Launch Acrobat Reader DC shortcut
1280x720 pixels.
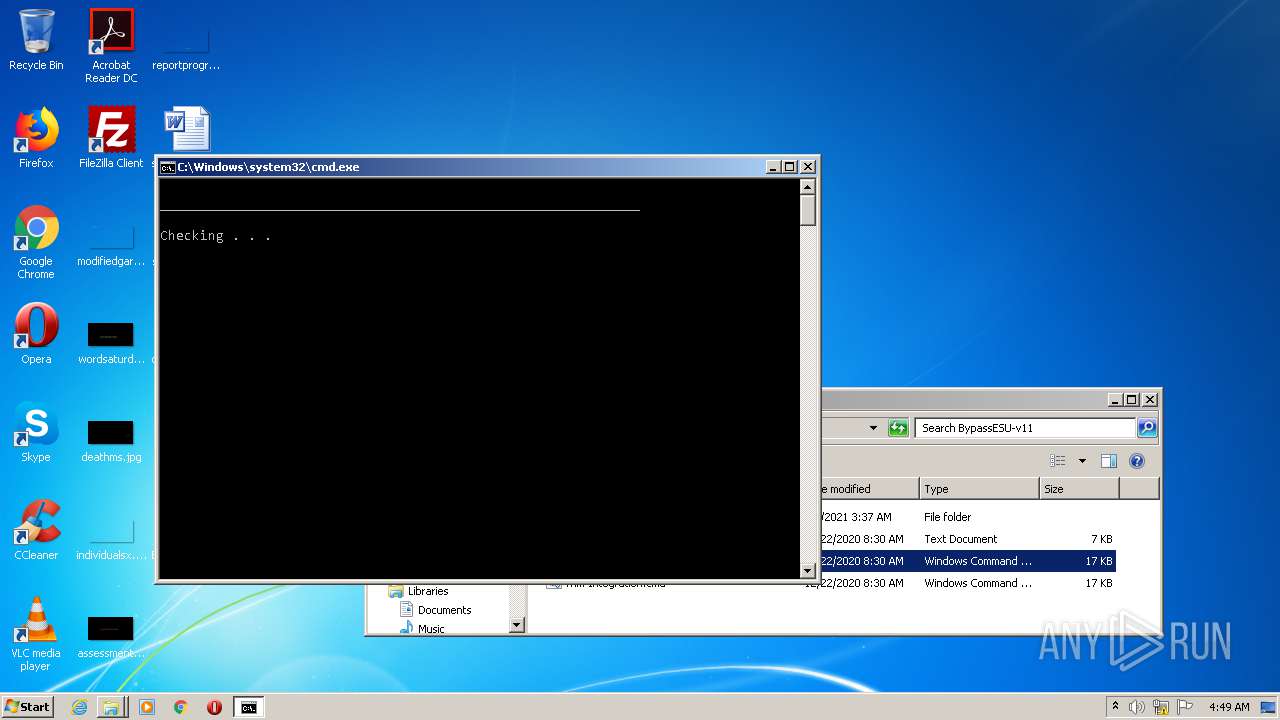pos(111,46)
